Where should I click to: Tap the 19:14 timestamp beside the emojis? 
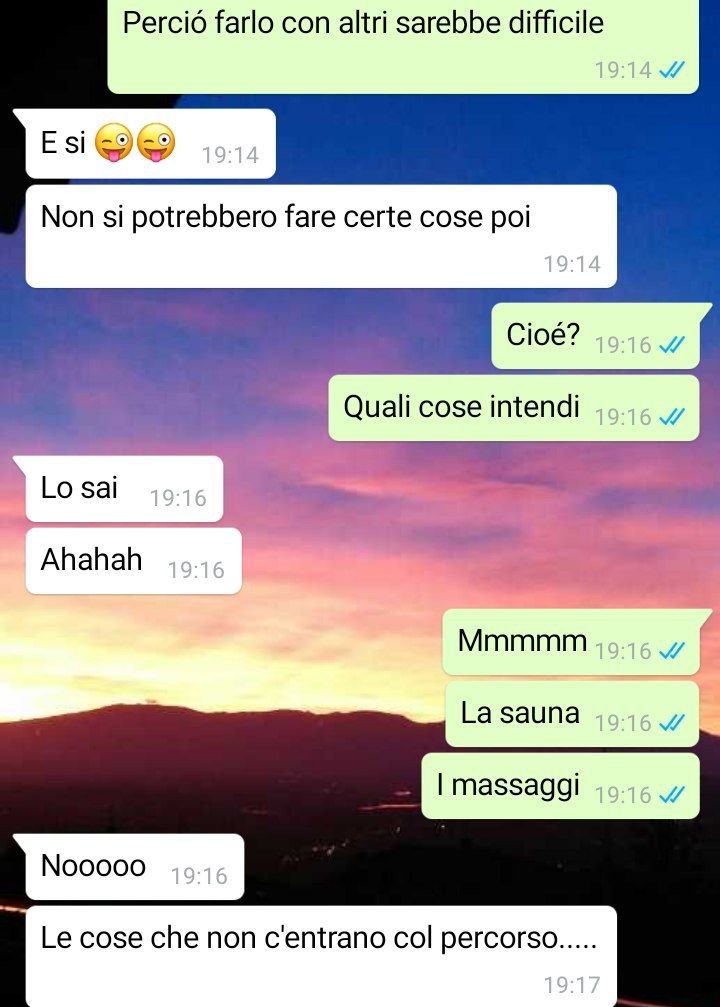pos(230,155)
